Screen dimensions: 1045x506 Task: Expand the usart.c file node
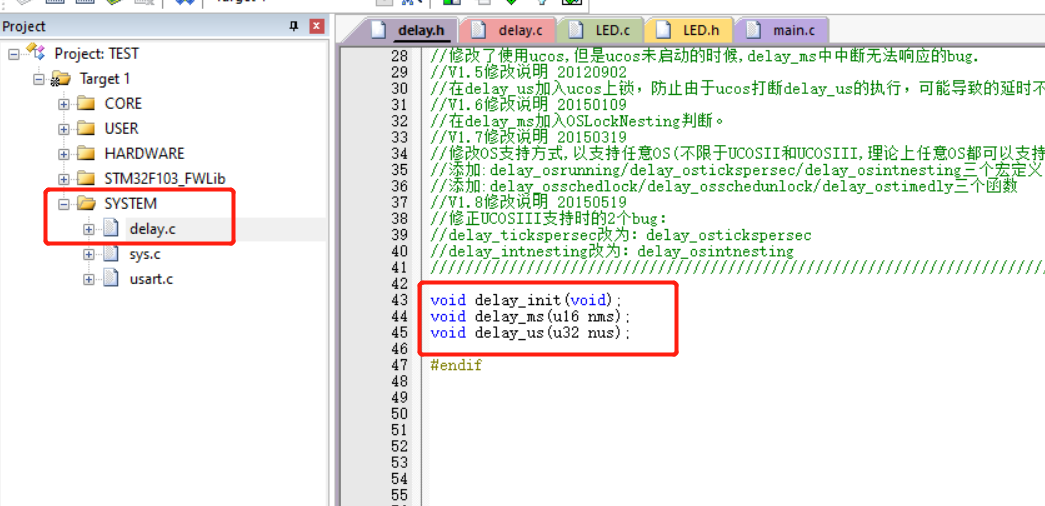(89, 279)
